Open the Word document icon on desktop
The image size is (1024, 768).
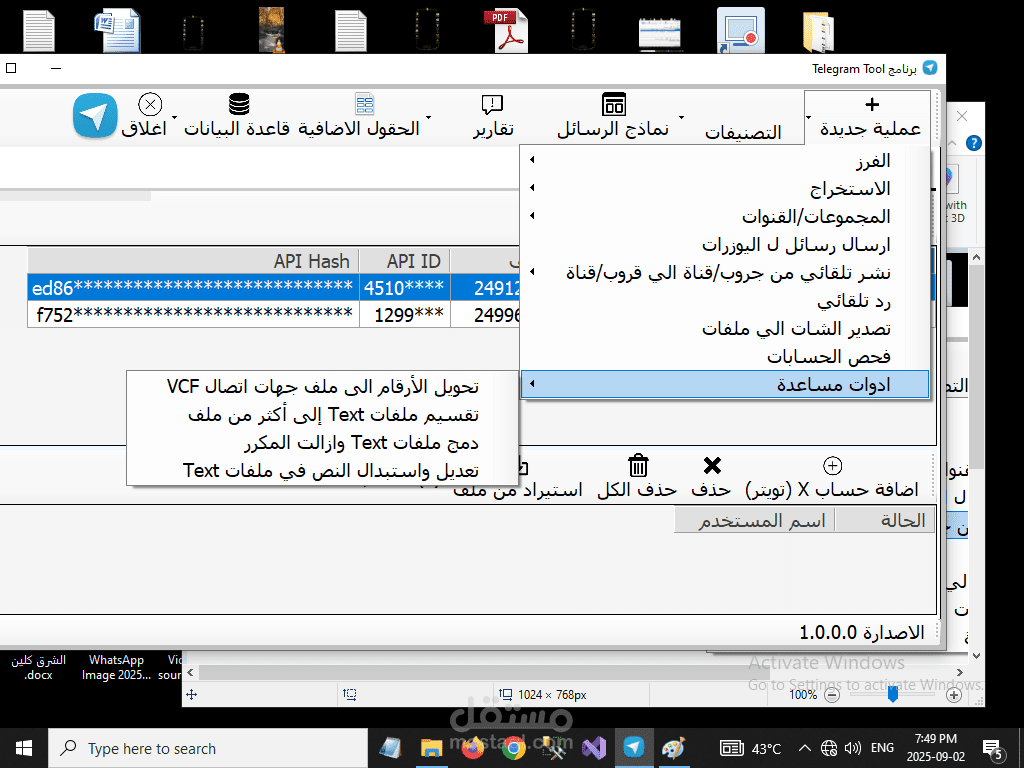[118, 30]
